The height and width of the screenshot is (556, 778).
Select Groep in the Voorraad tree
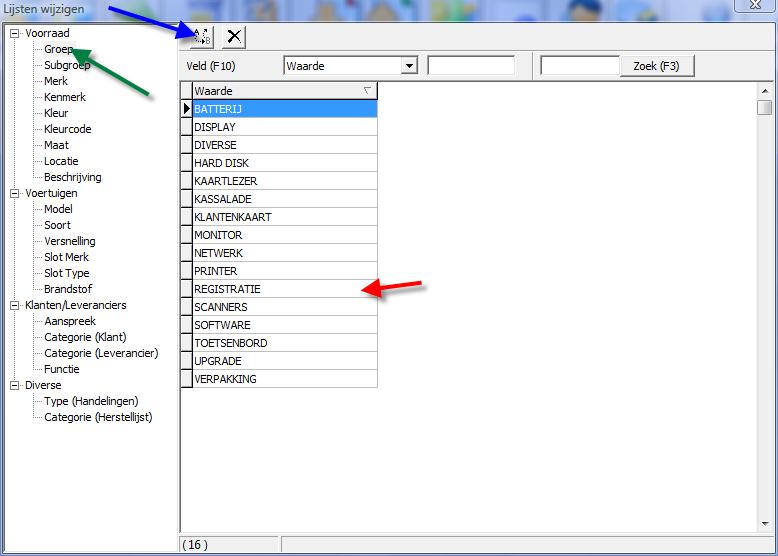point(59,49)
